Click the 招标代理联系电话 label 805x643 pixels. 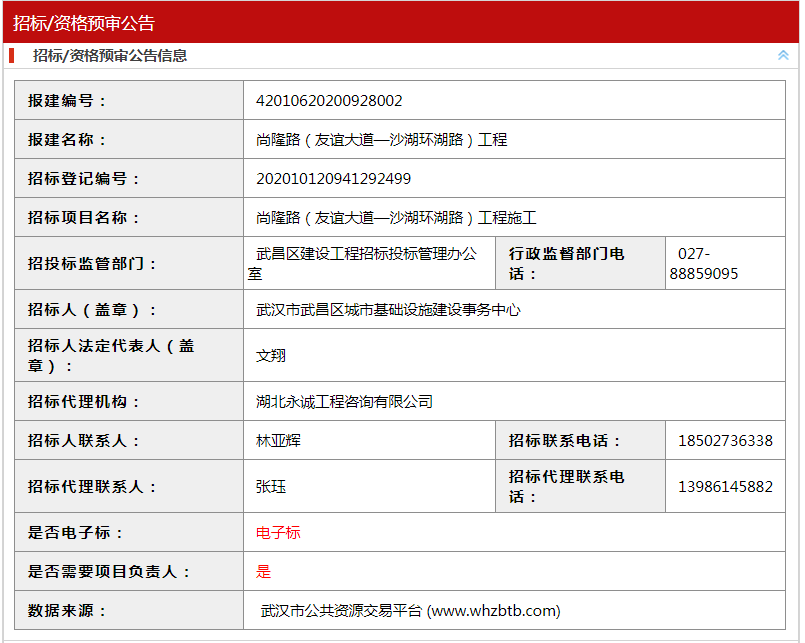566,486
